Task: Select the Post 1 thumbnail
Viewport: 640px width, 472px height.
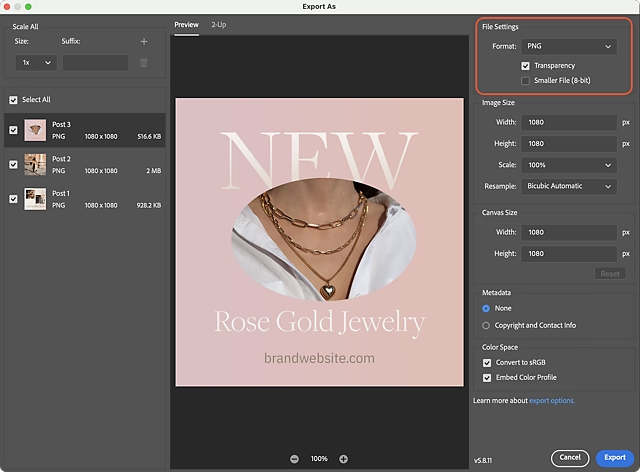Action: [35, 198]
